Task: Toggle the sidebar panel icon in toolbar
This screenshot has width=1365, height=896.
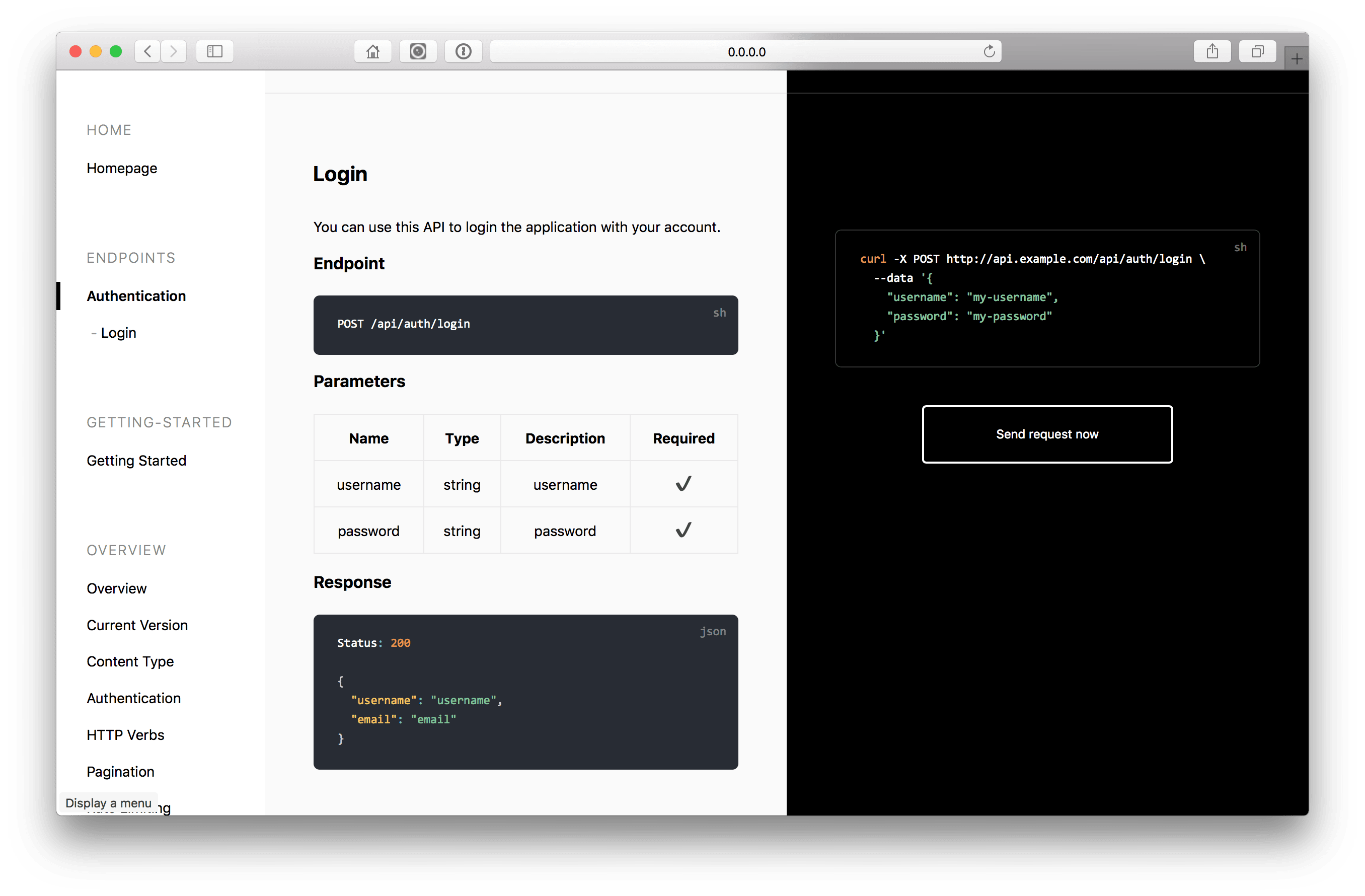Action: 214,52
